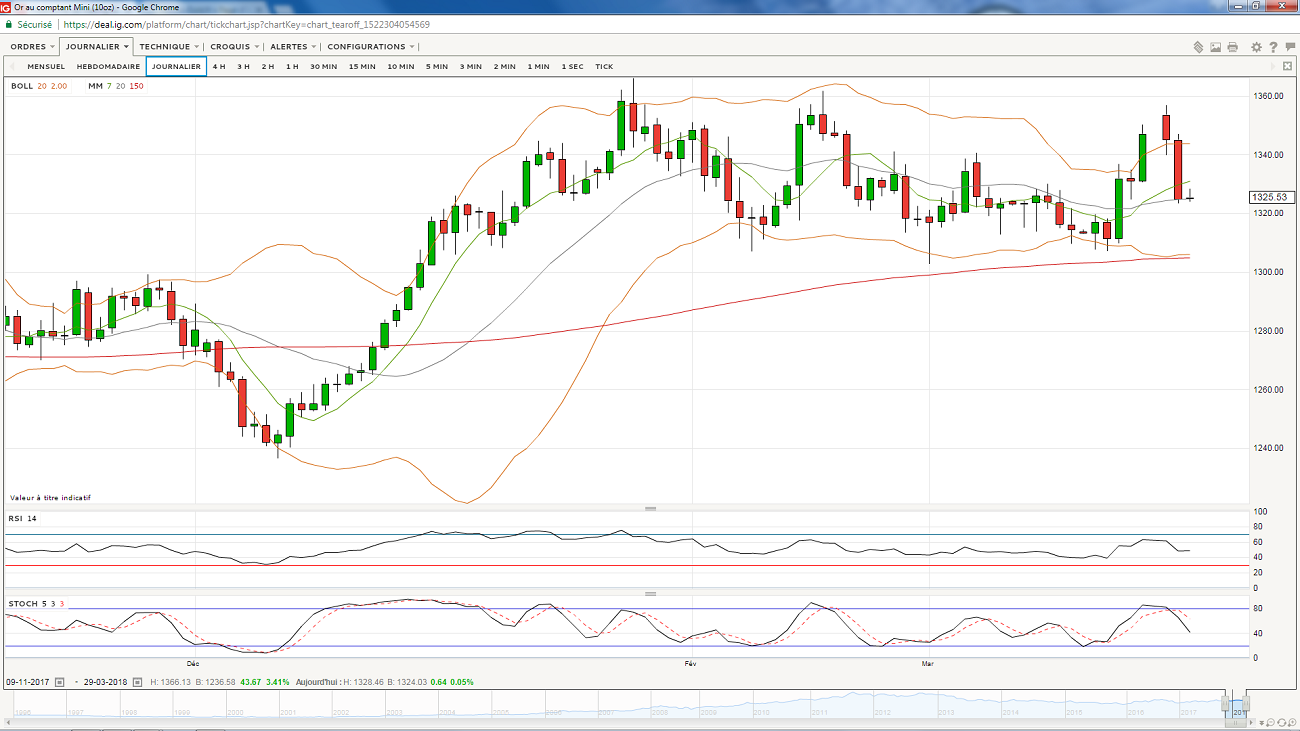Click the left arrow on the timeframe bar
The image size is (1300, 731).
[12, 67]
